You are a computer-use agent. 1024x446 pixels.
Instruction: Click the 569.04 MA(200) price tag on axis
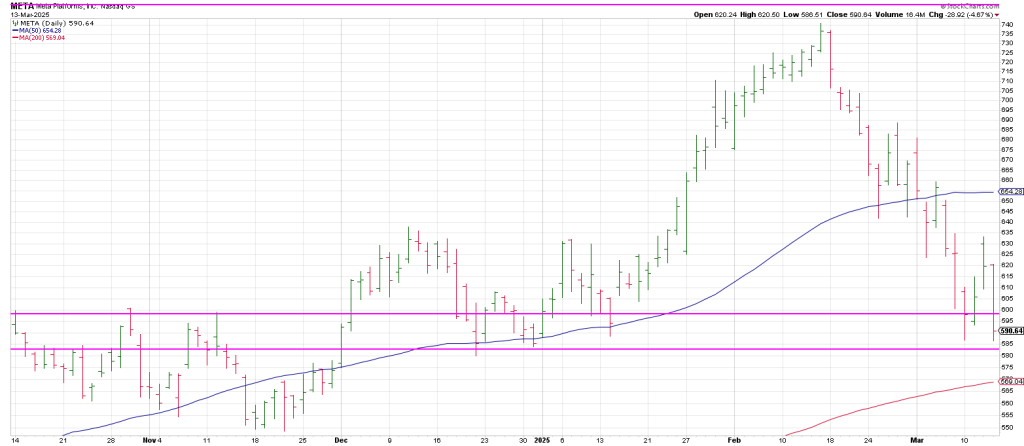pyautogui.click(x=1011, y=381)
